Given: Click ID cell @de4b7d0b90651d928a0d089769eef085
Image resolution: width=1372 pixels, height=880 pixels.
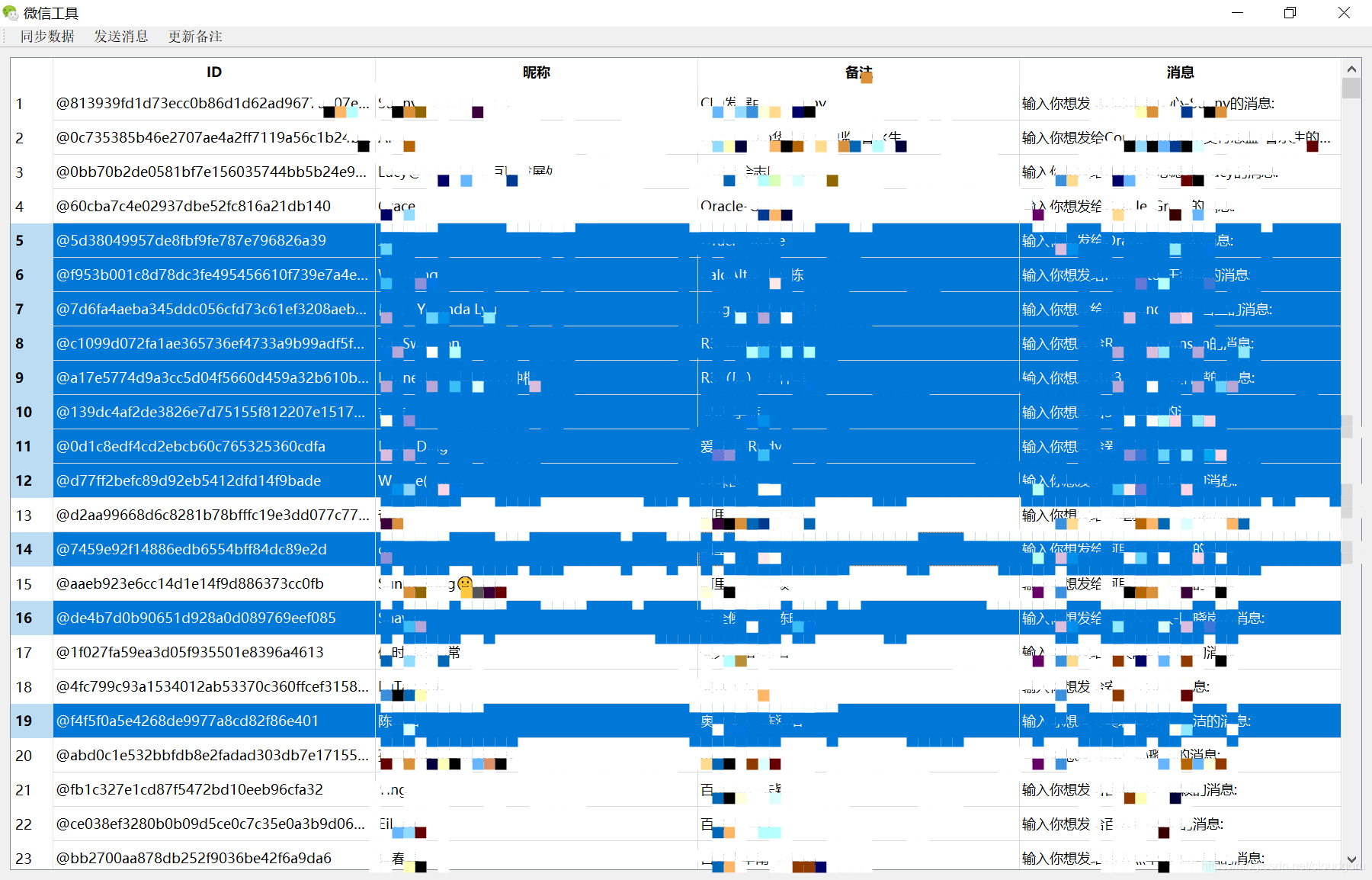Looking at the screenshot, I should point(214,618).
